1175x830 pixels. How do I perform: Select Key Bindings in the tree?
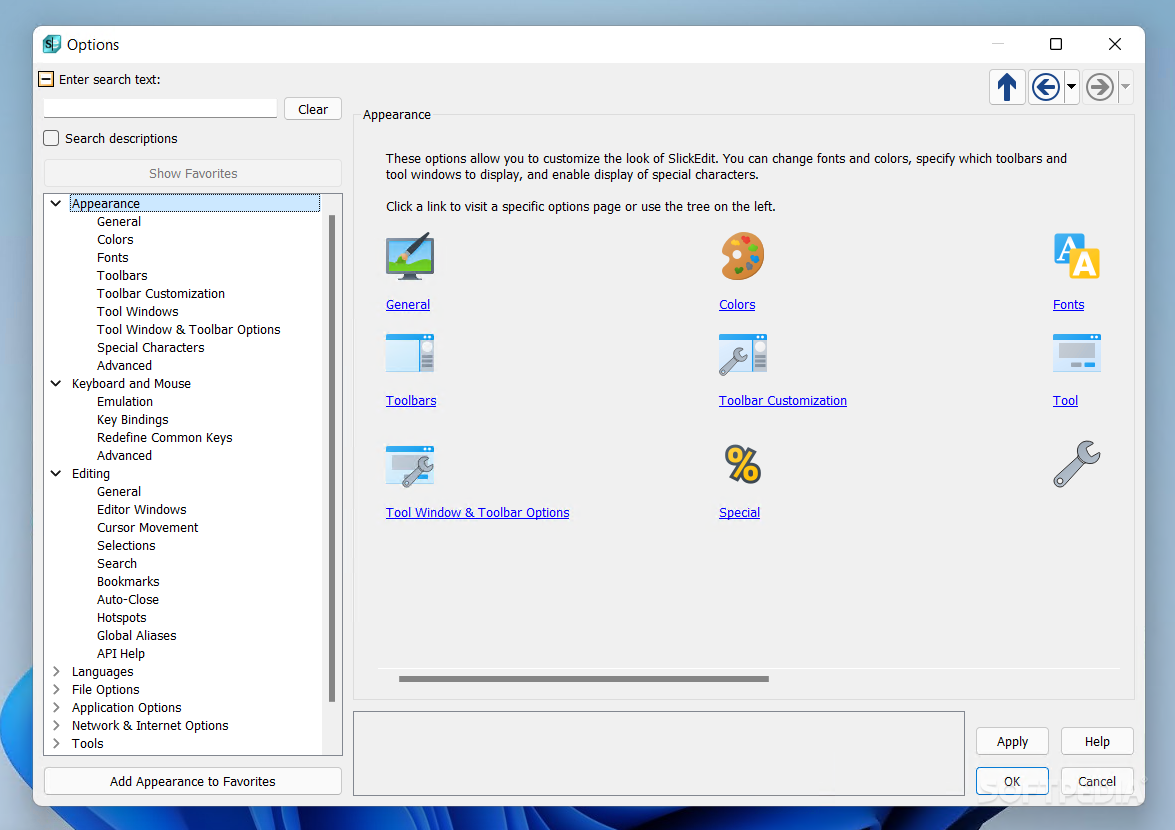pyautogui.click(x=132, y=419)
